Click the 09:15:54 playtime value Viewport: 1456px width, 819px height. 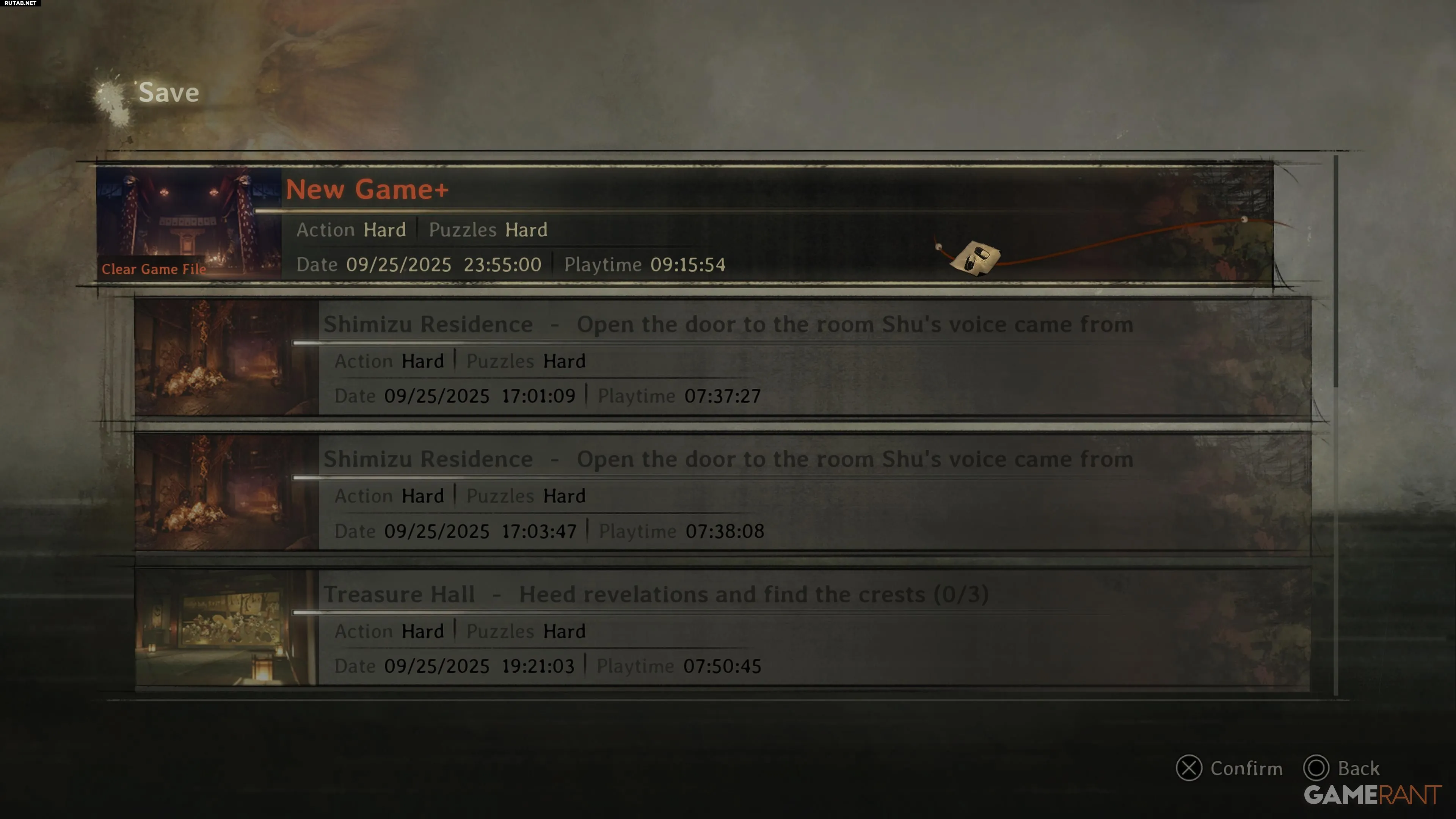687,265
